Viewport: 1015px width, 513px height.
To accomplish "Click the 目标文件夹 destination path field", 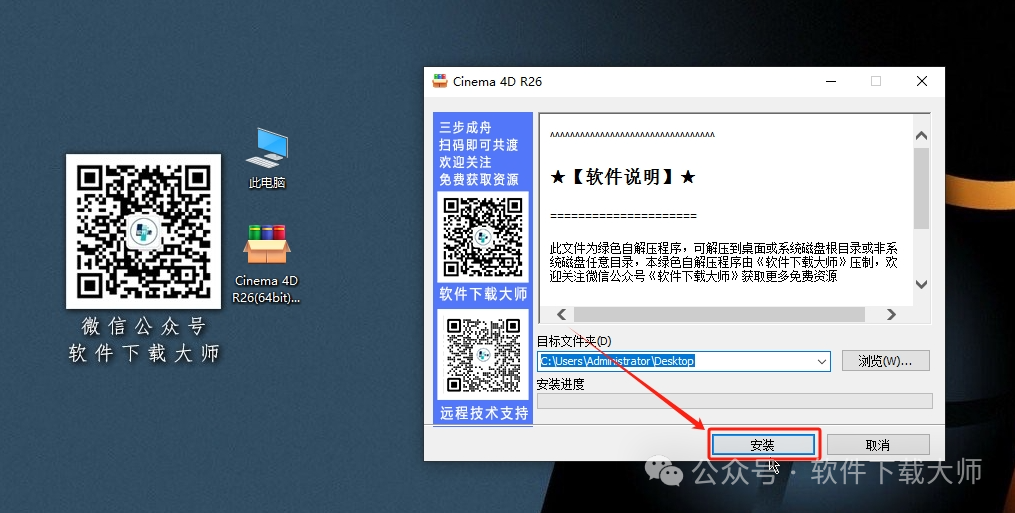I will click(x=675, y=361).
